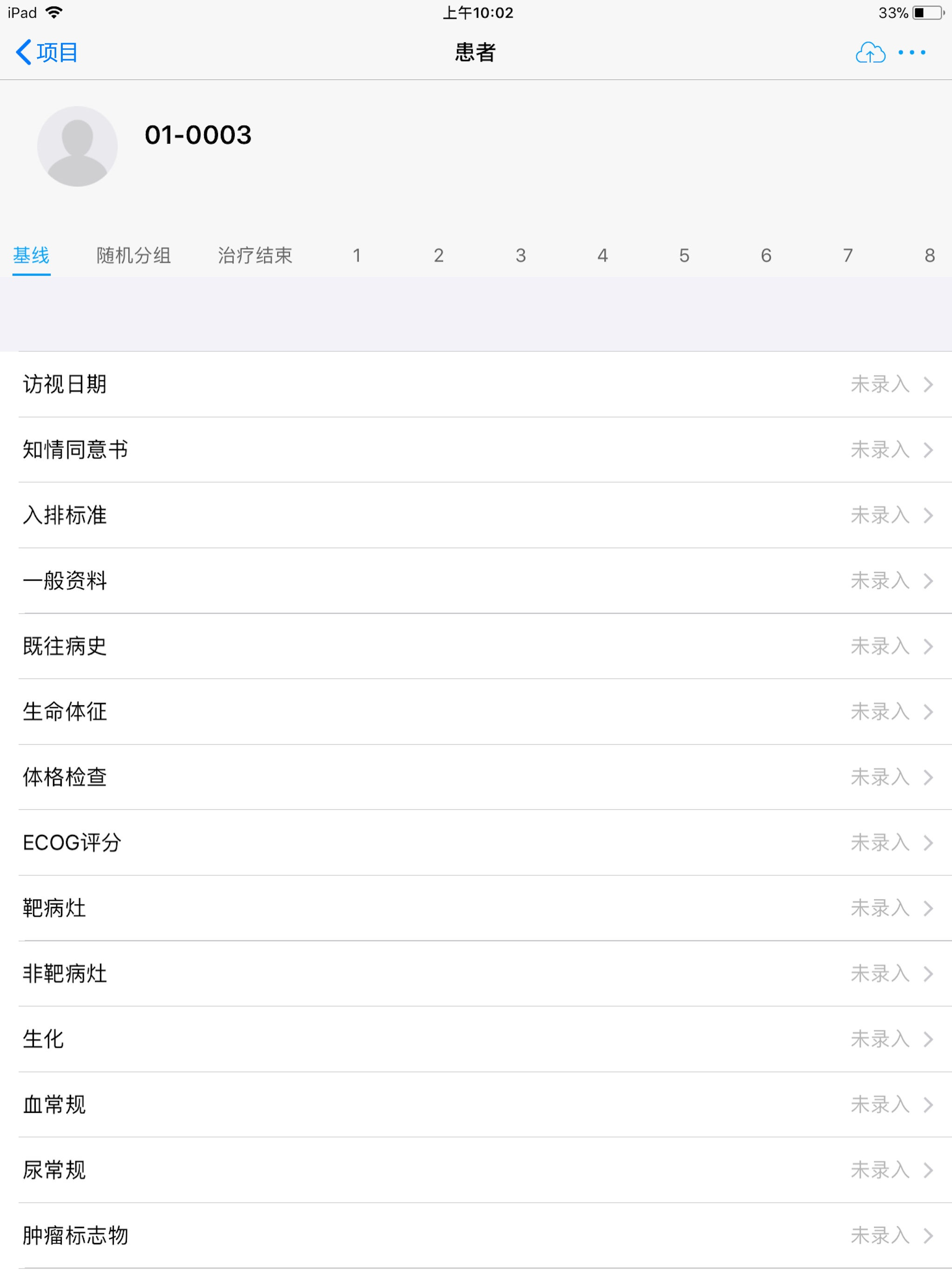Open the 生命体征 form row
This screenshot has height=1270, width=952.
click(476, 711)
